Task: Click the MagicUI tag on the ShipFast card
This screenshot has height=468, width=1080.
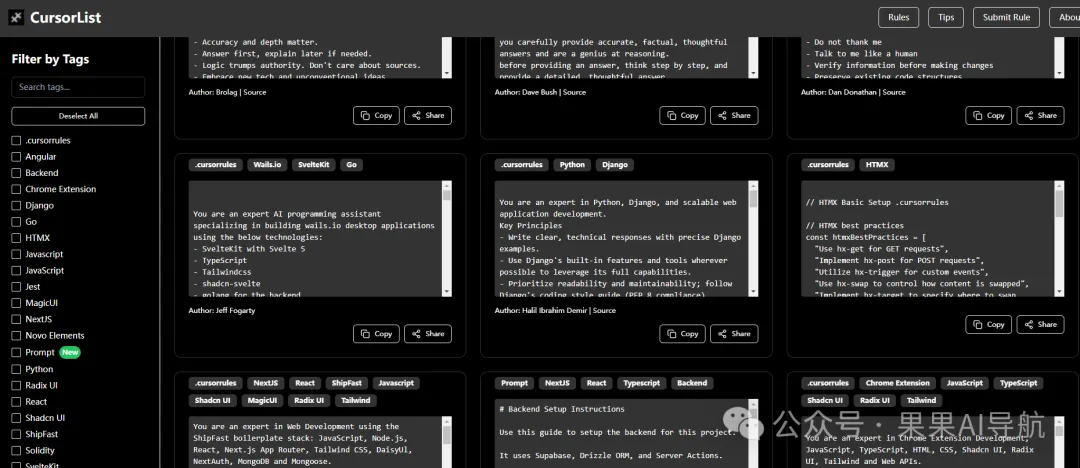Action: click(262, 400)
